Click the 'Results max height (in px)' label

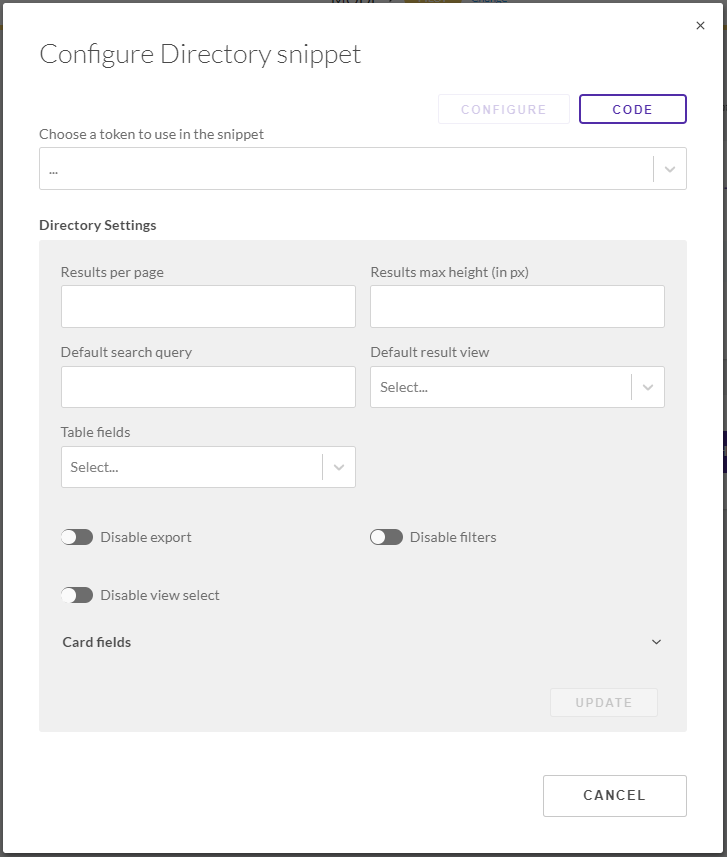tap(449, 272)
